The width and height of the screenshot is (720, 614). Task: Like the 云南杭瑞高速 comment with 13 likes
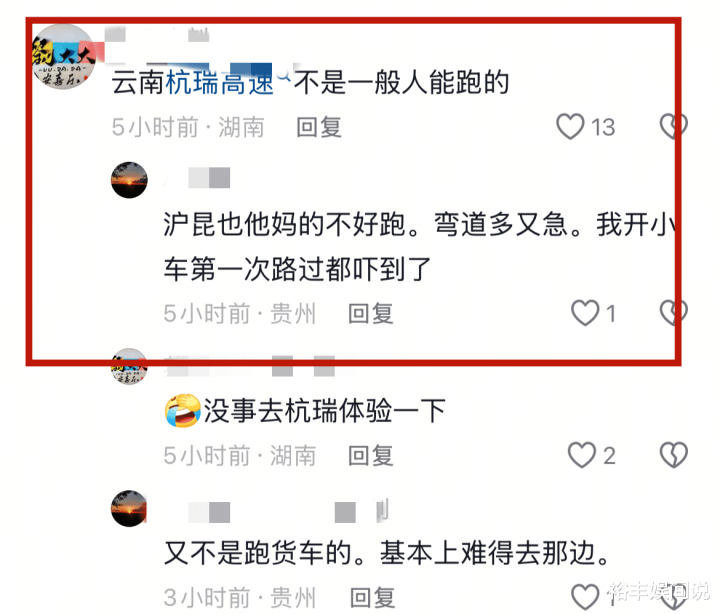click(570, 126)
